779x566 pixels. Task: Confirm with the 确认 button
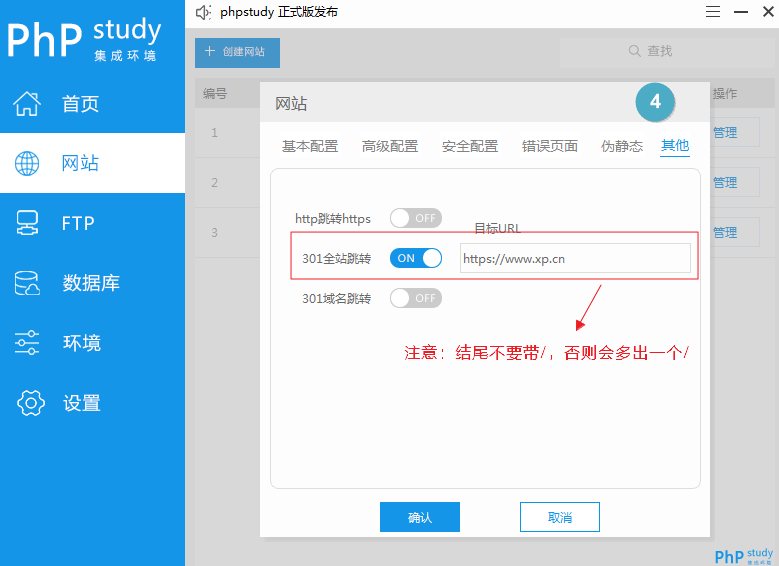tap(420, 517)
